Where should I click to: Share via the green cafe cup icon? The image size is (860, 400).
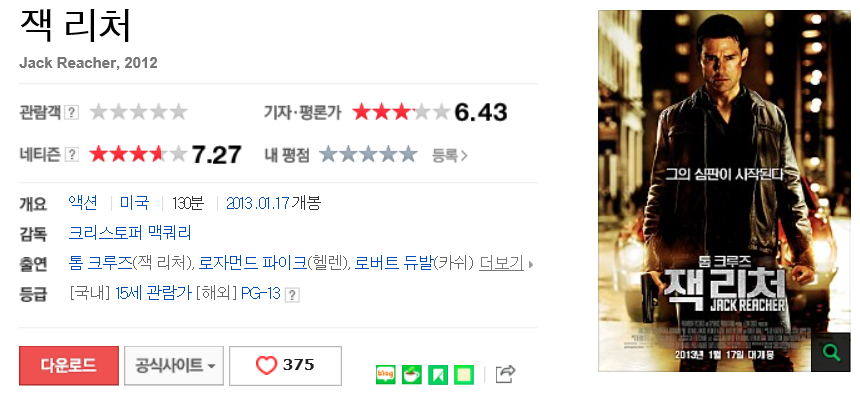412,375
